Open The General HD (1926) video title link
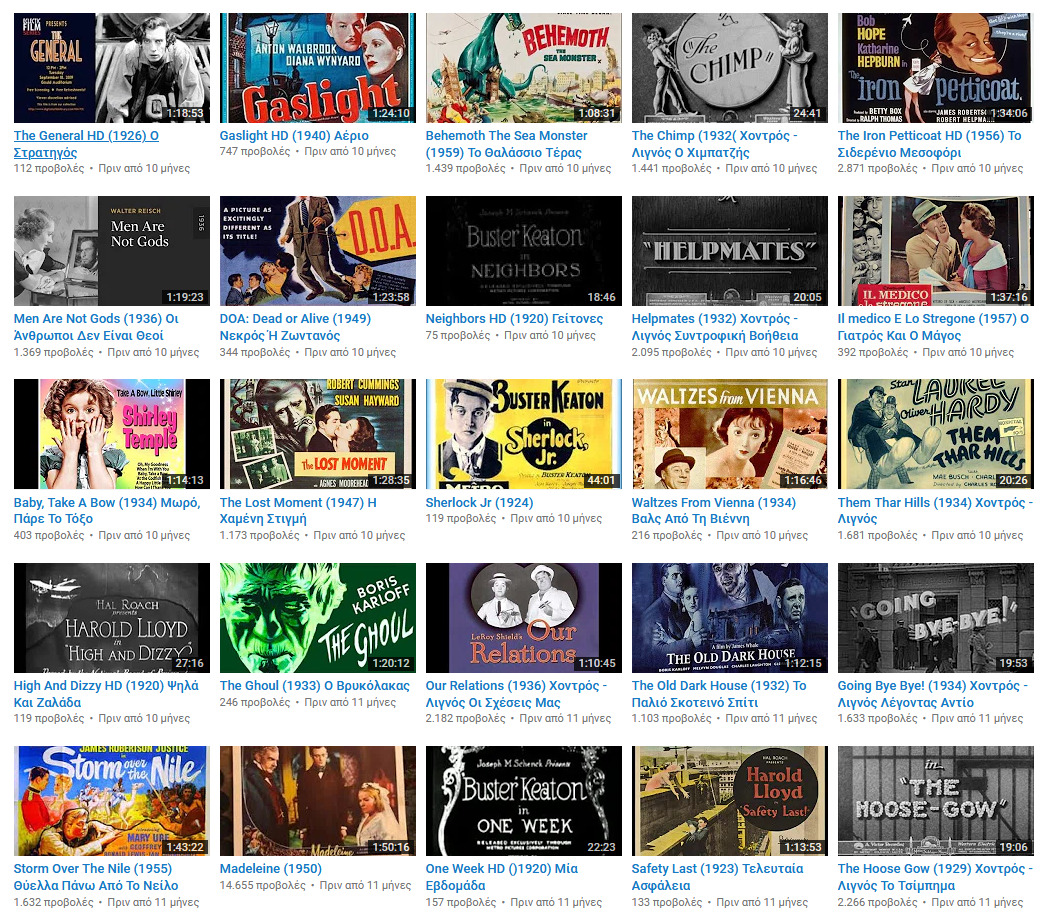 click(x=86, y=144)
